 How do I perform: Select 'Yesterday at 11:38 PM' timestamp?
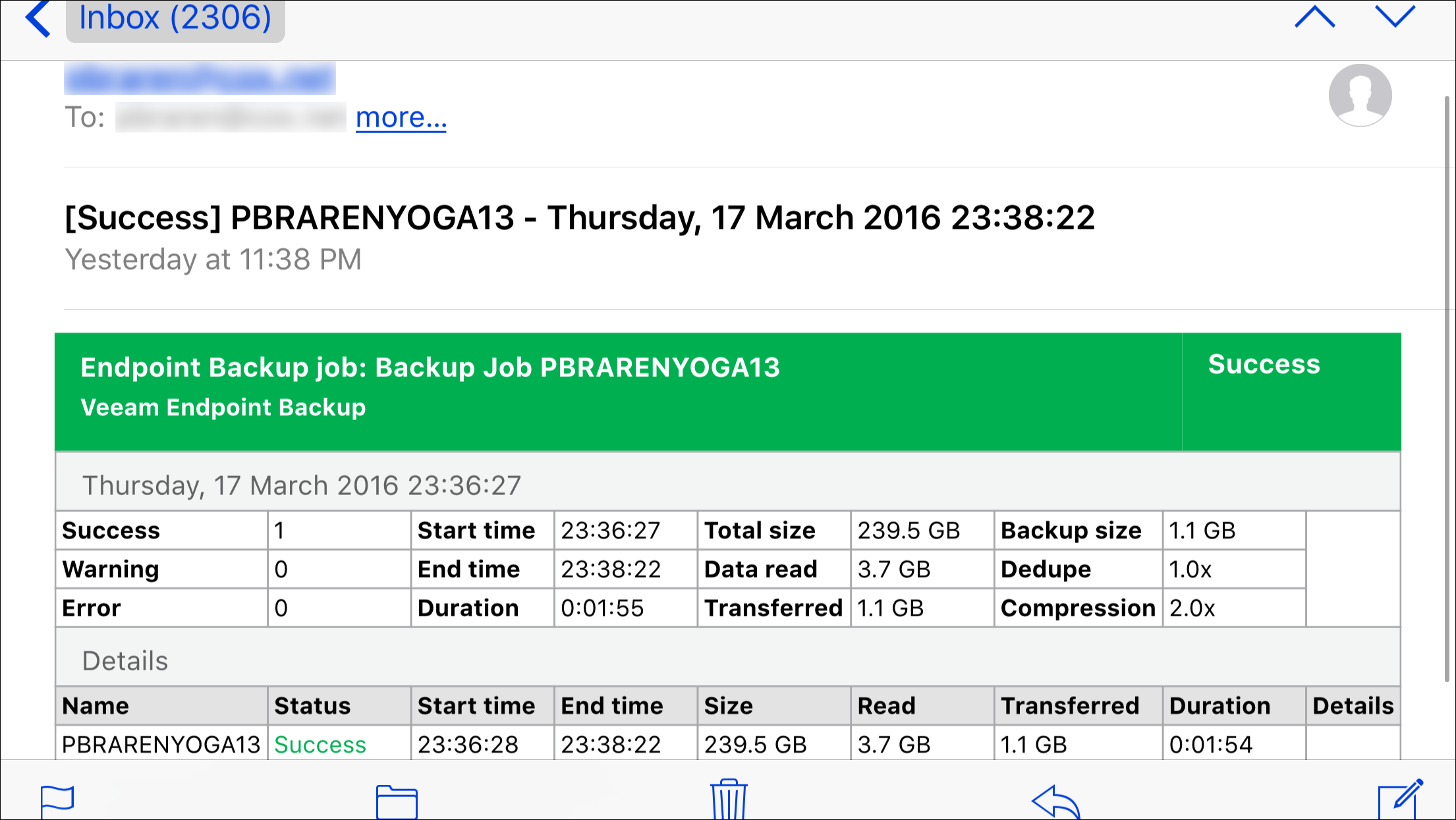213,260
